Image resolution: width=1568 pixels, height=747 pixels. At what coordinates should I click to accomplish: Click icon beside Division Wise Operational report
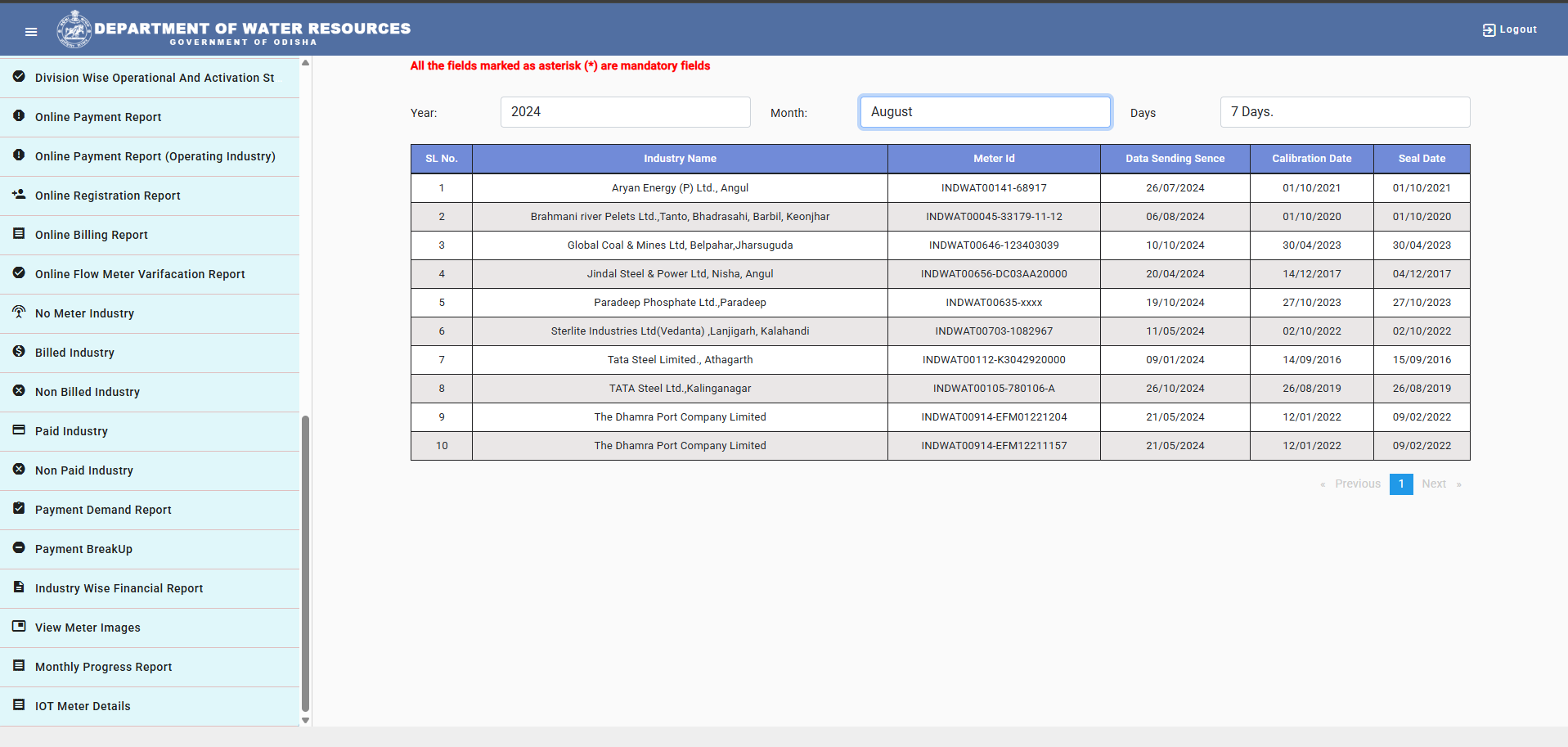[x=19, y=76]
